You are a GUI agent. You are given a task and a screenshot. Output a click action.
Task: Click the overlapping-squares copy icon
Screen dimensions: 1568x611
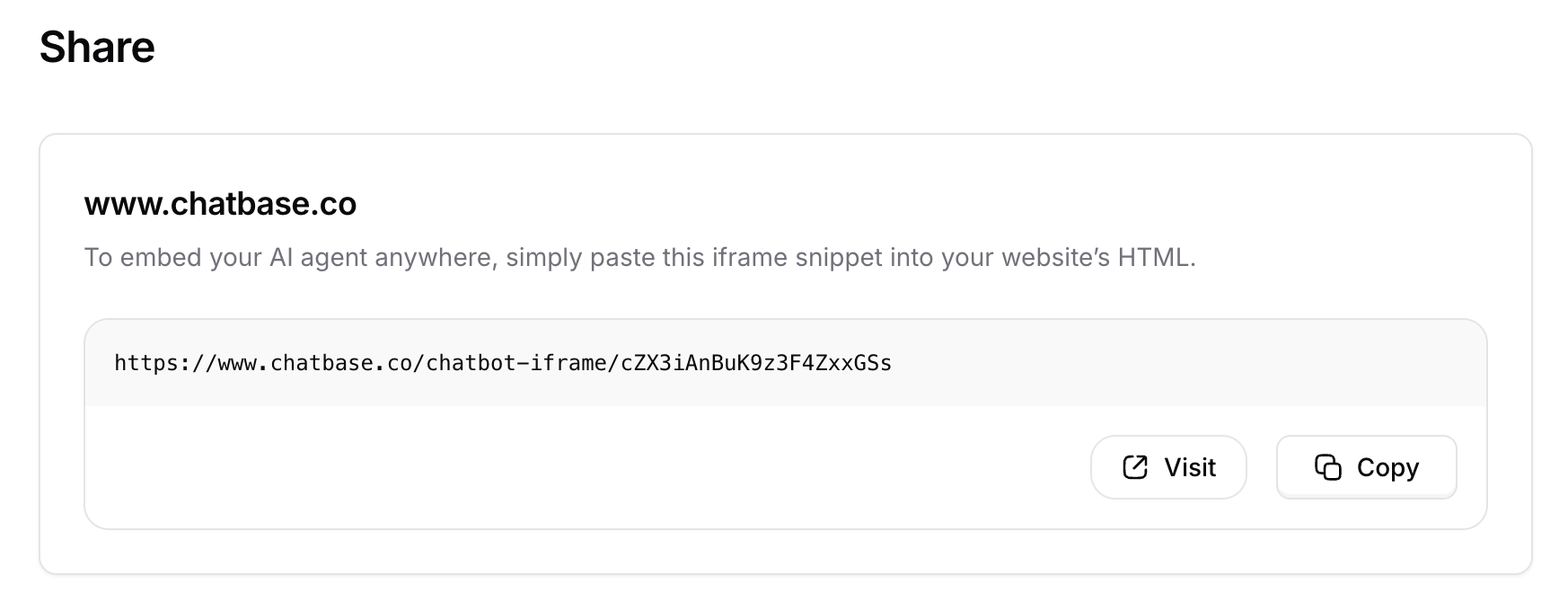click(1328, 467)
